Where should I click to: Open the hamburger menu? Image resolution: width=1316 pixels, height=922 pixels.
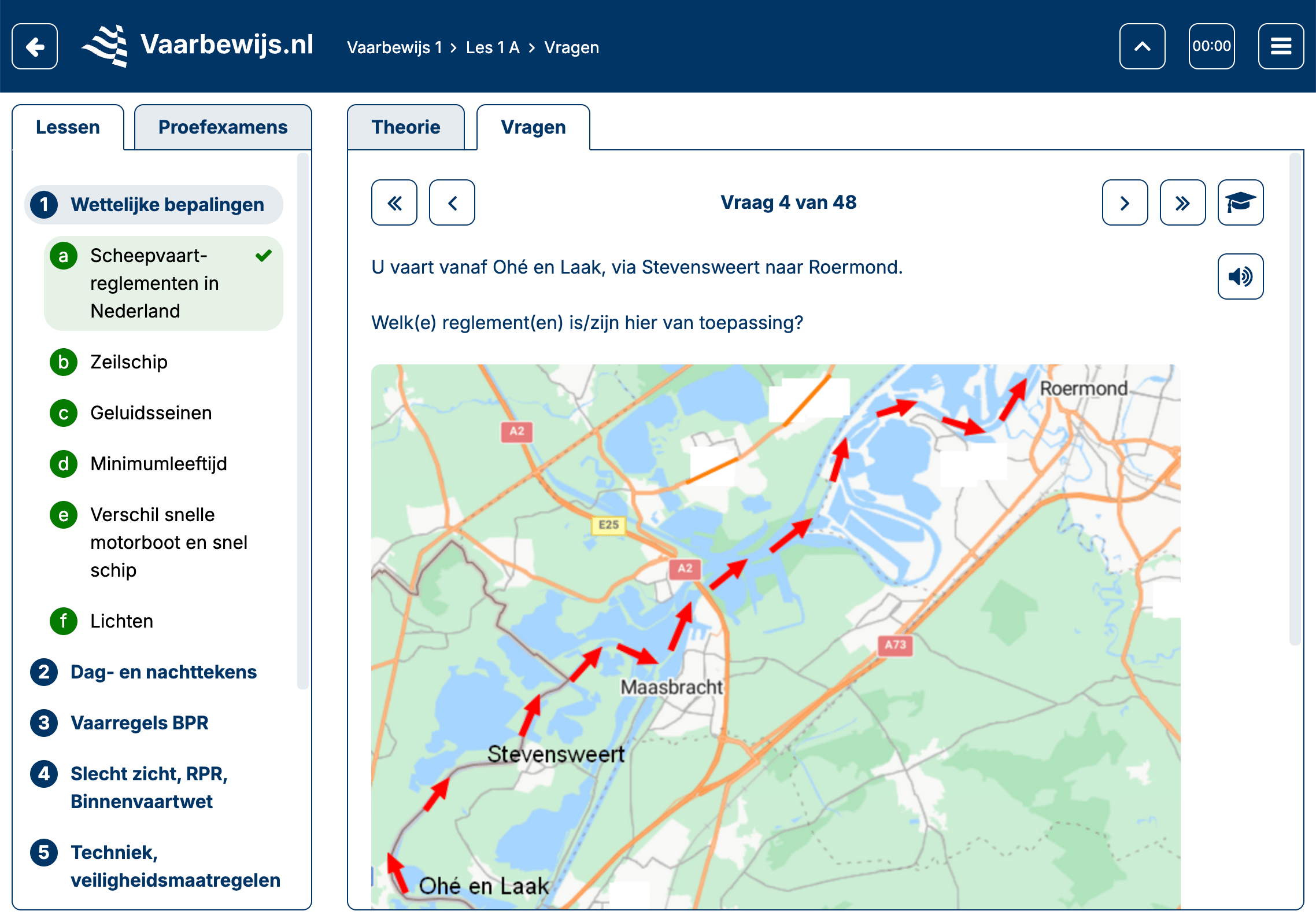pos(1281,46)
